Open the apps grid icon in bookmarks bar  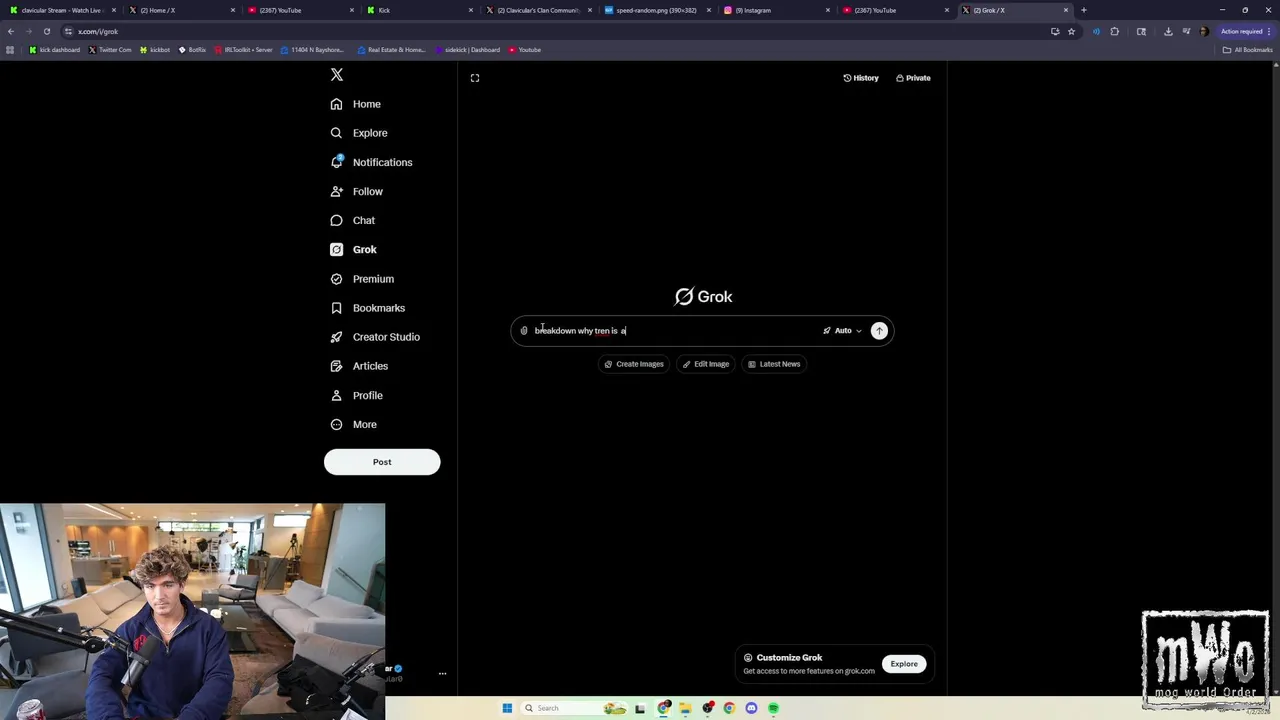pos(10,50)
